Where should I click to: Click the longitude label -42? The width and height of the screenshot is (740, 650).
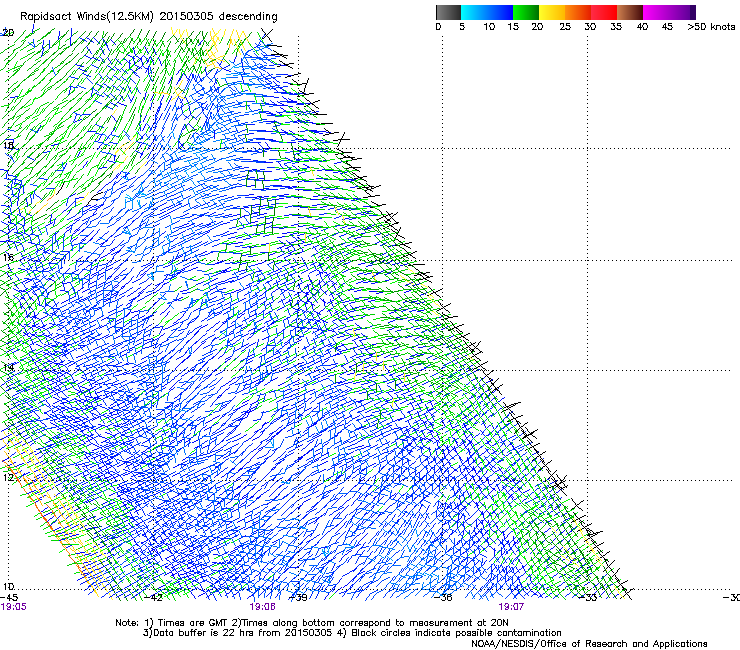pos(153,597)
